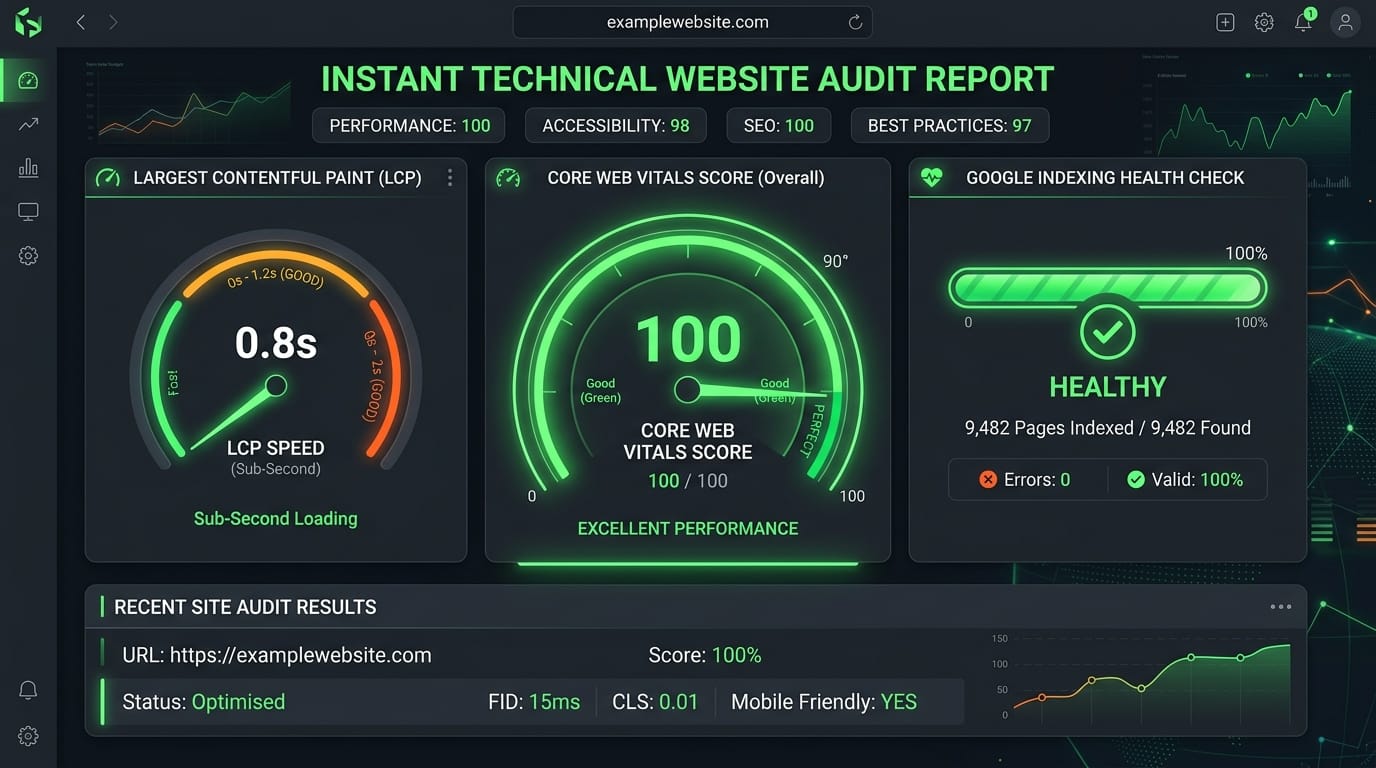Open the user profile avatar icon

[x=1345, y=23]
